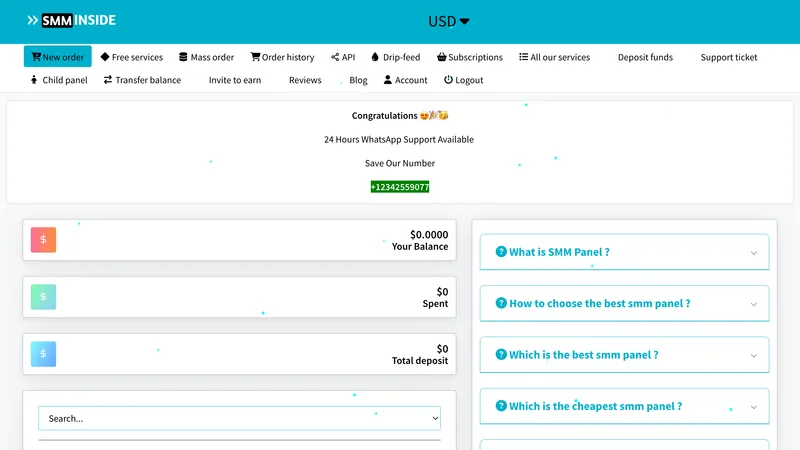Screen dimensions: 800x450
Task: Click the shopping cart icon for New order
Action: (x=36, y=57)
